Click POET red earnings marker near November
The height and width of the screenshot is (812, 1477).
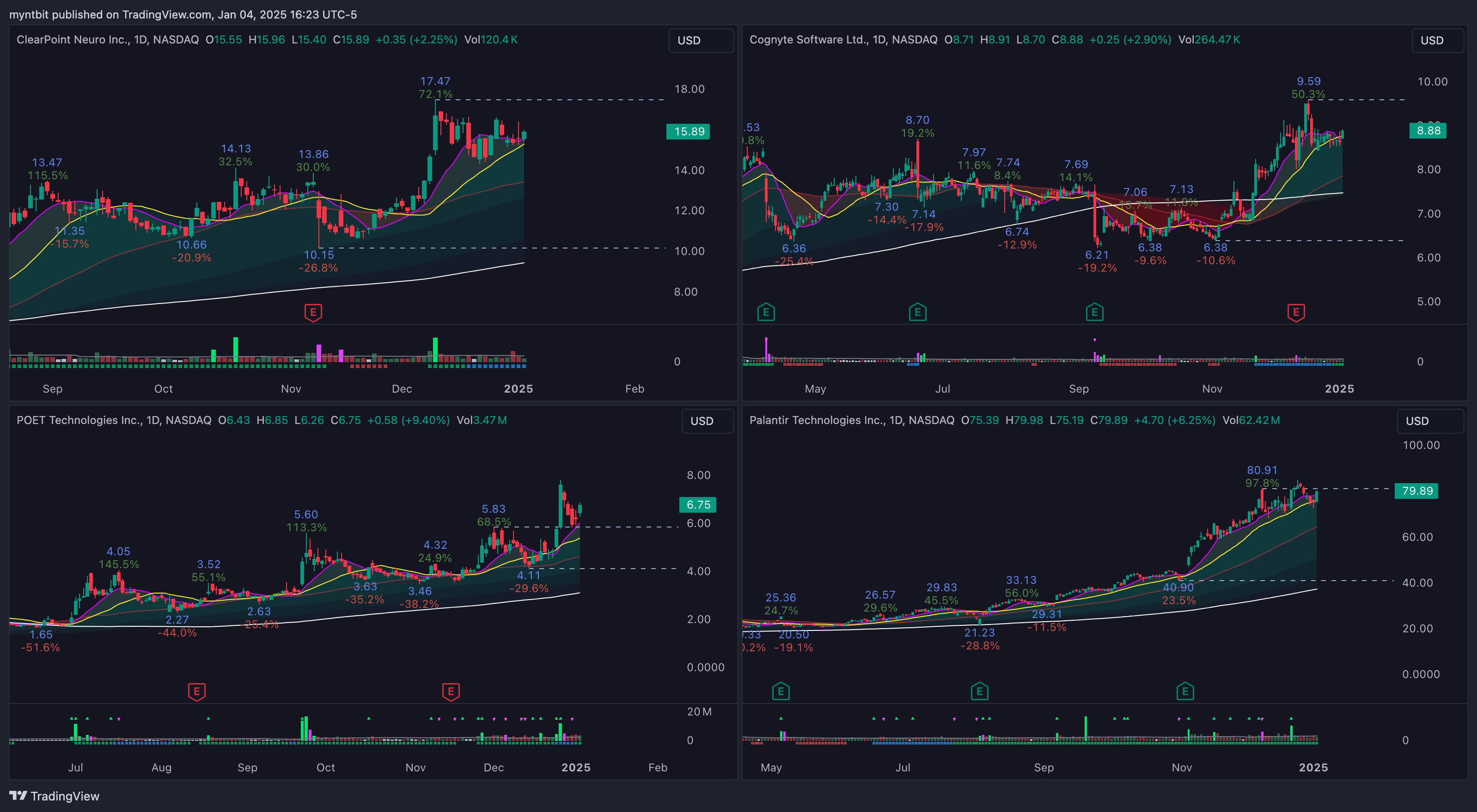[451, 691]
